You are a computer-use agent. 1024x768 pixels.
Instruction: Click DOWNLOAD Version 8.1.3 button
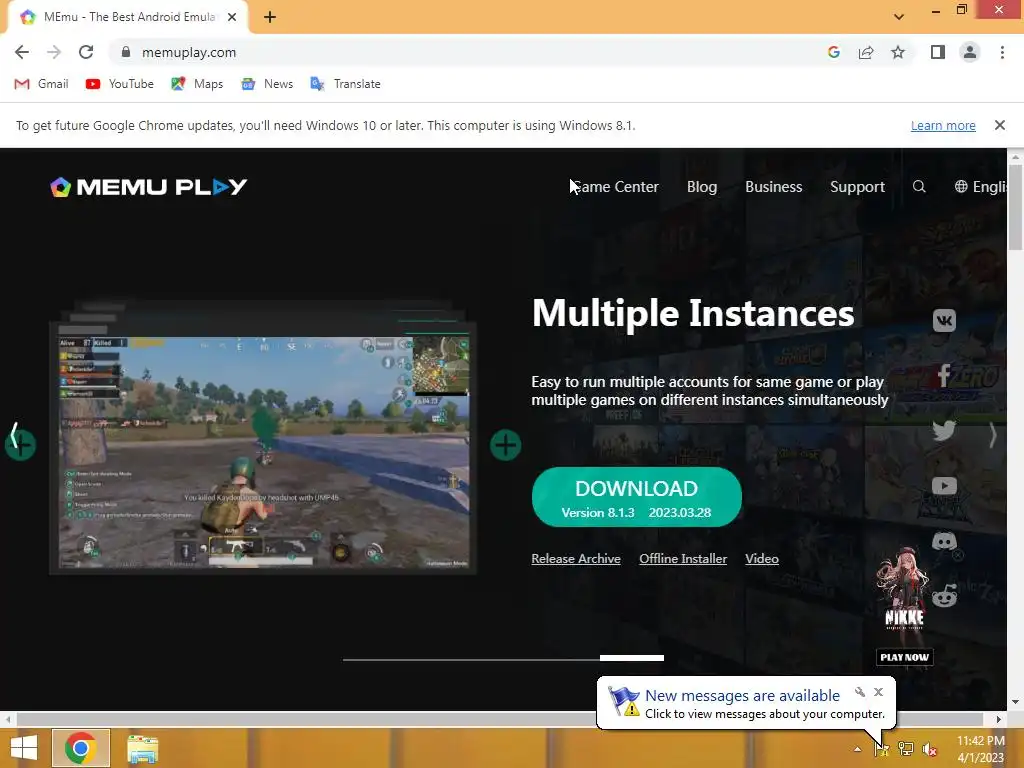(x=637, y=497)
